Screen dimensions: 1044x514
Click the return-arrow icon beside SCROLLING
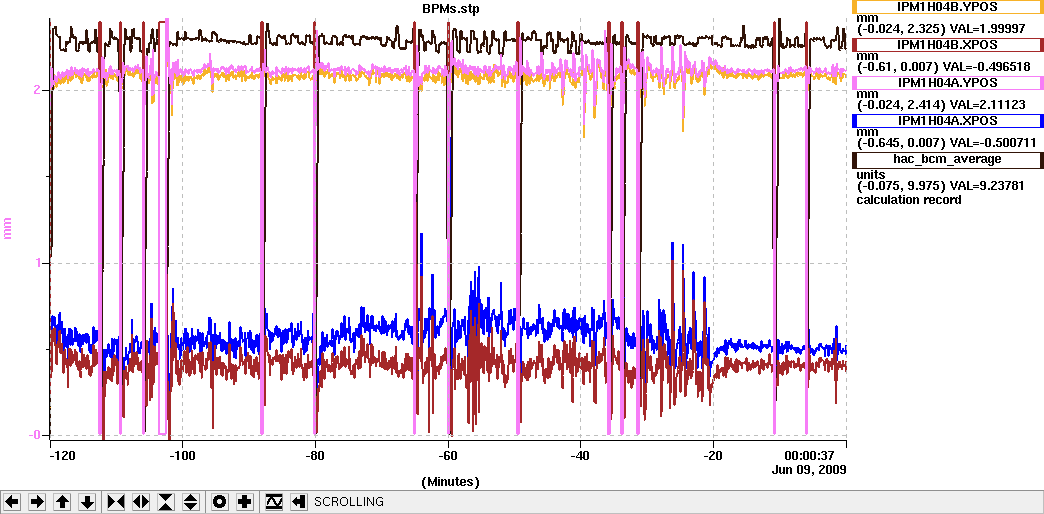[299, 502]
